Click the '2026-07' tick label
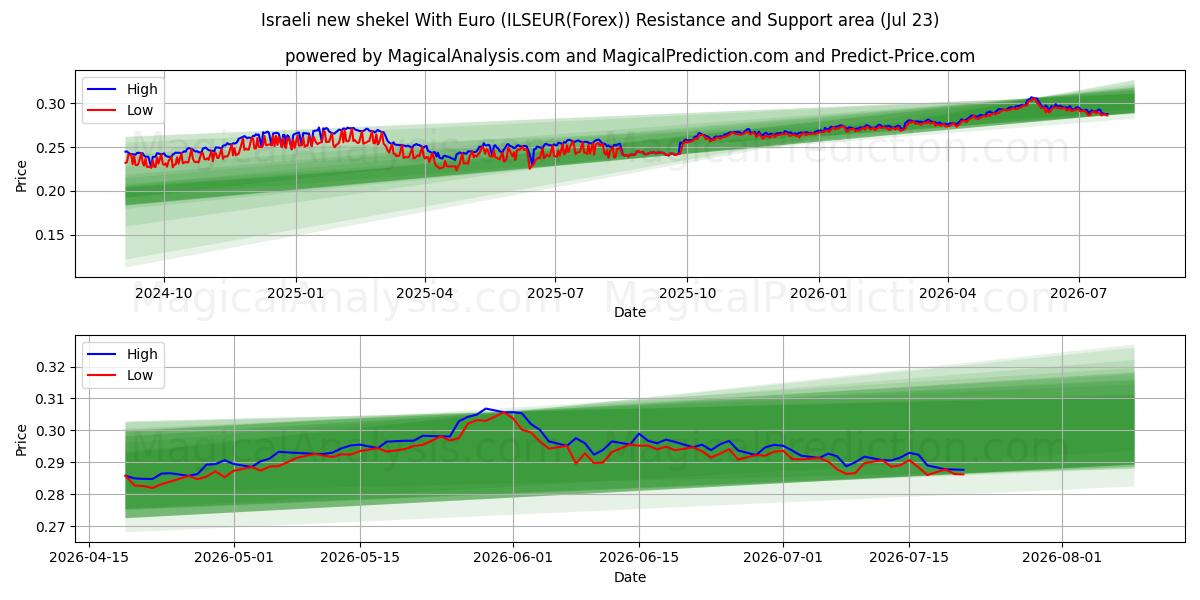 tap(1078, 293)
